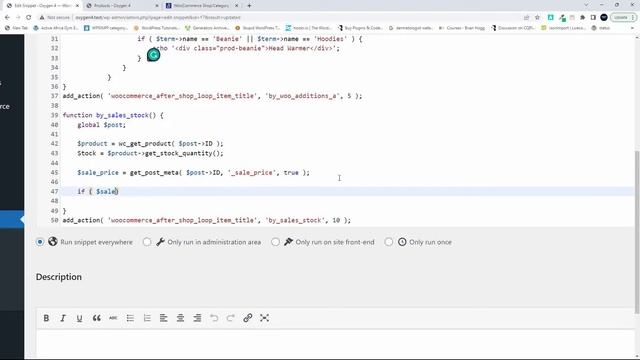Image resolution: width=640 pixels, height=360 pixels.
Task: Select Only run once
Action: (x=389, y=242)
